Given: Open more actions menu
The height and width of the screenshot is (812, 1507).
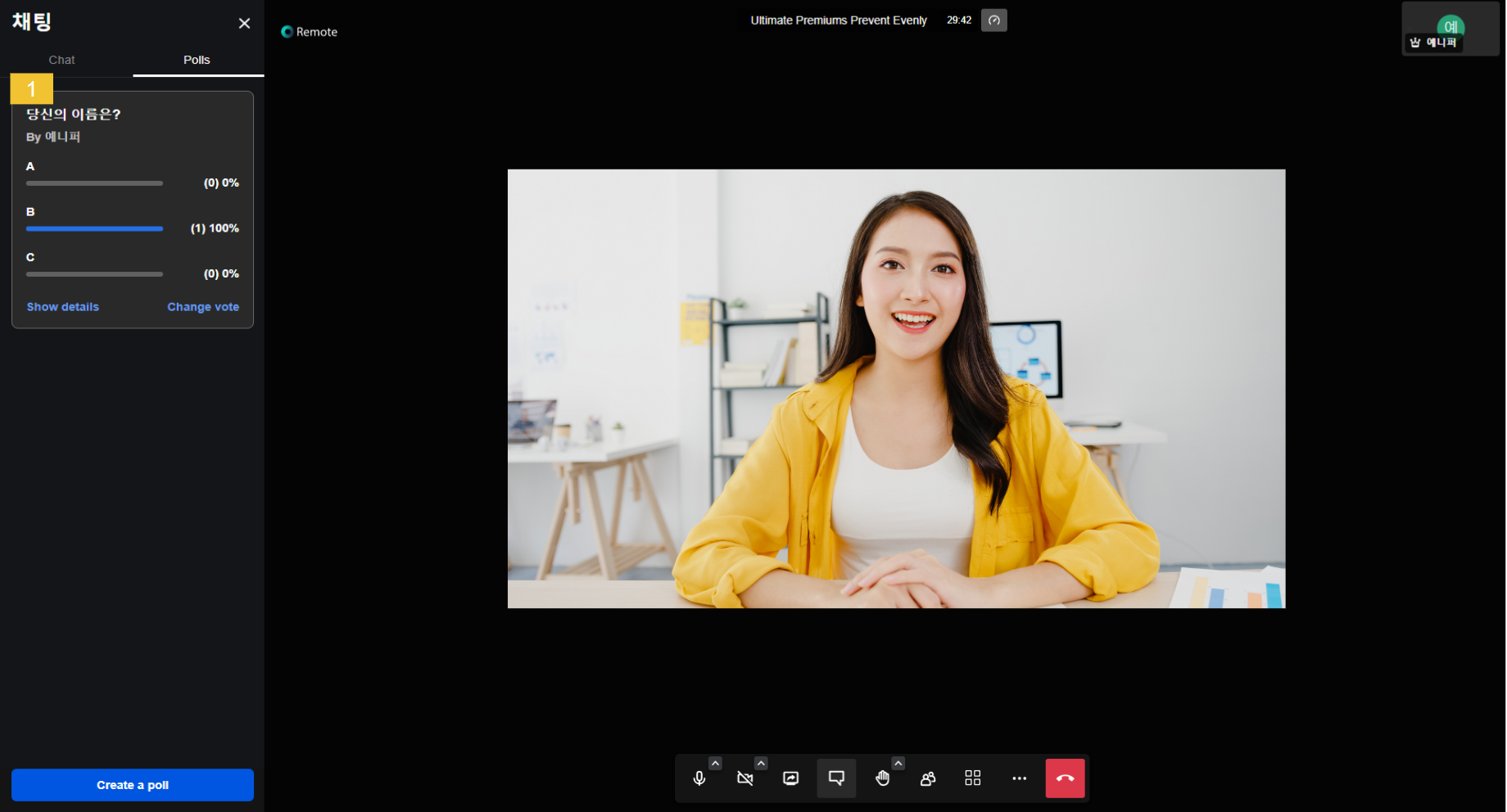Looking at the screenshot, I should coord(1019,778).
